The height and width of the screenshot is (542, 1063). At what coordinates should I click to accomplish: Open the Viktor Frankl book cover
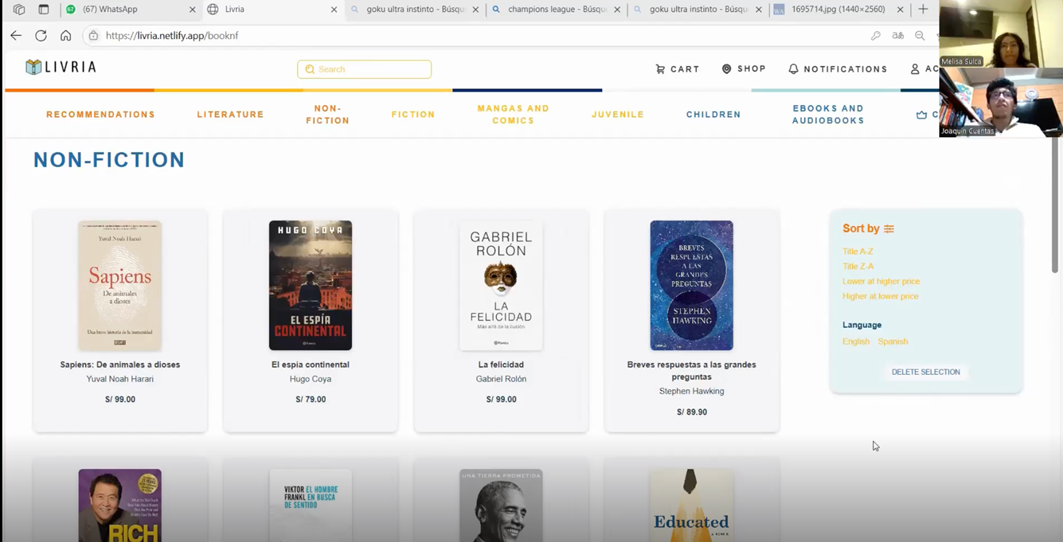(310, 505)
